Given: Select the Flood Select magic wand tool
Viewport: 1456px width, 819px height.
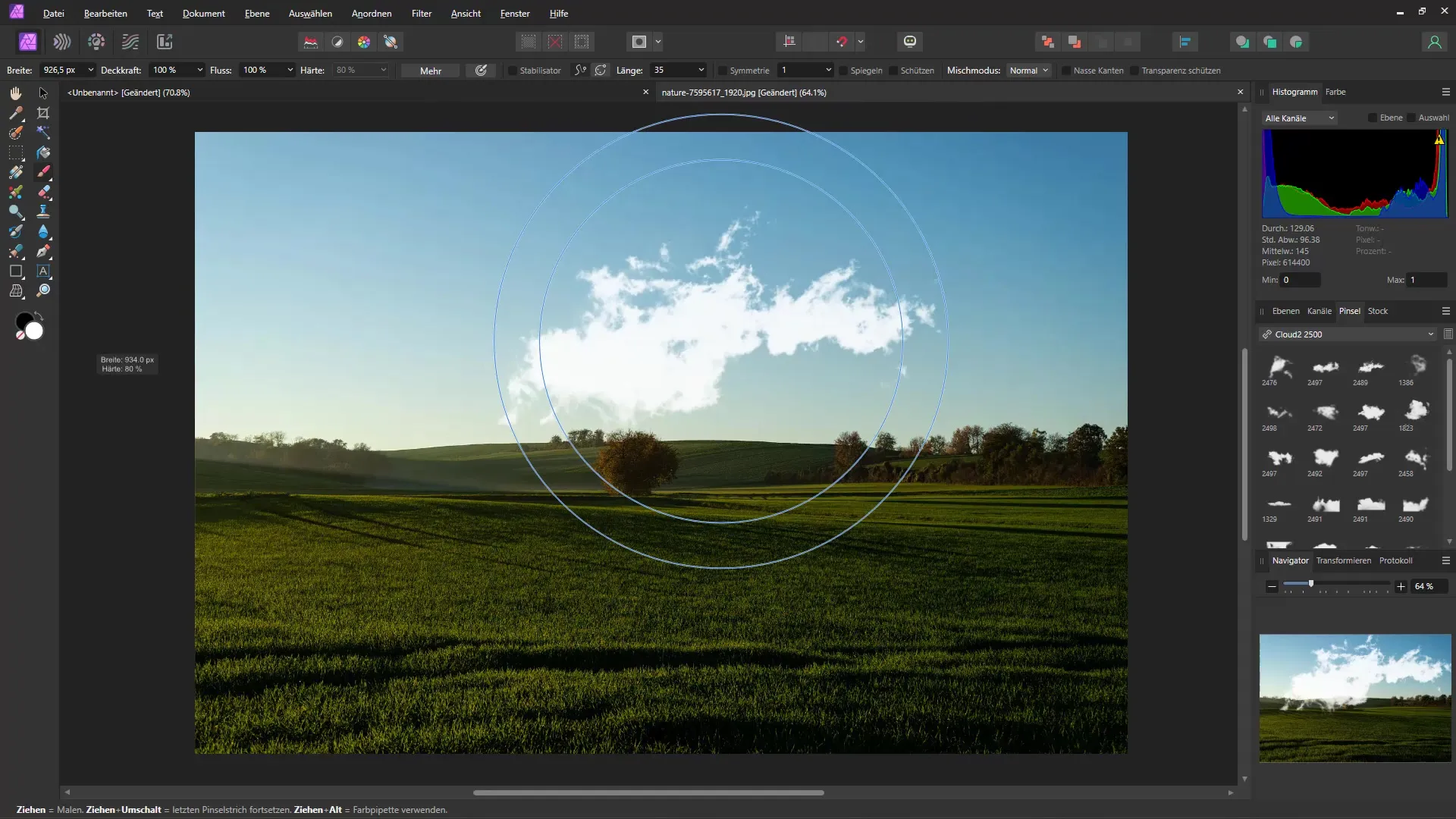Looking at the screenshot, I should tap(43, 133).
